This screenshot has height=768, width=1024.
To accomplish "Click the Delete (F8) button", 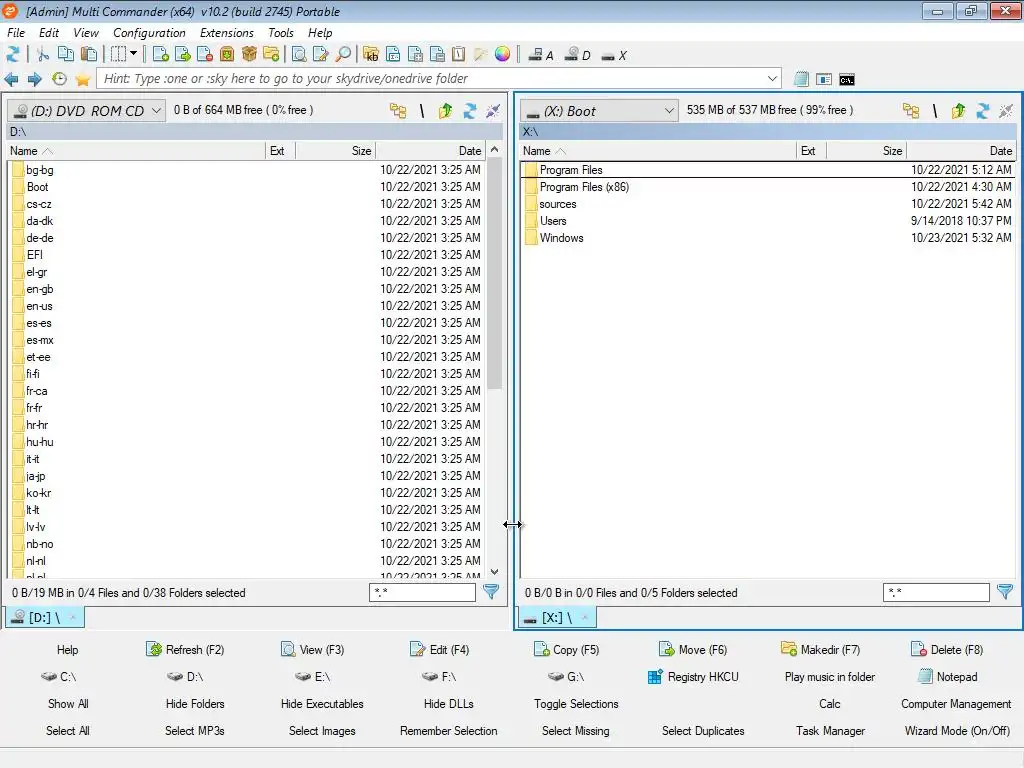I will tap(946, 650).
